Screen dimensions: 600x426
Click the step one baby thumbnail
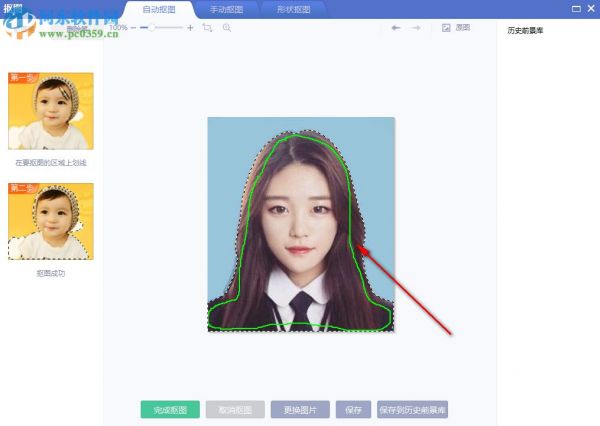pos(51,111)
